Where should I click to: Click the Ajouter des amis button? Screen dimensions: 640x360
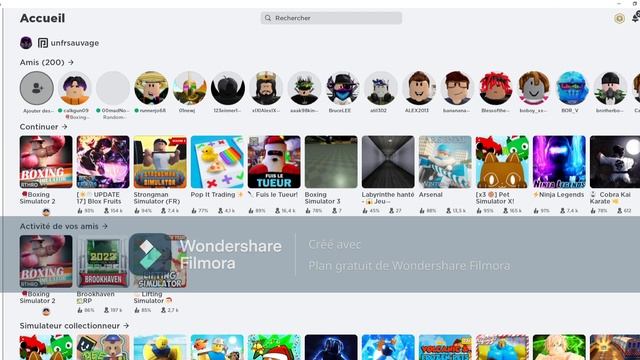coord(37,88)
